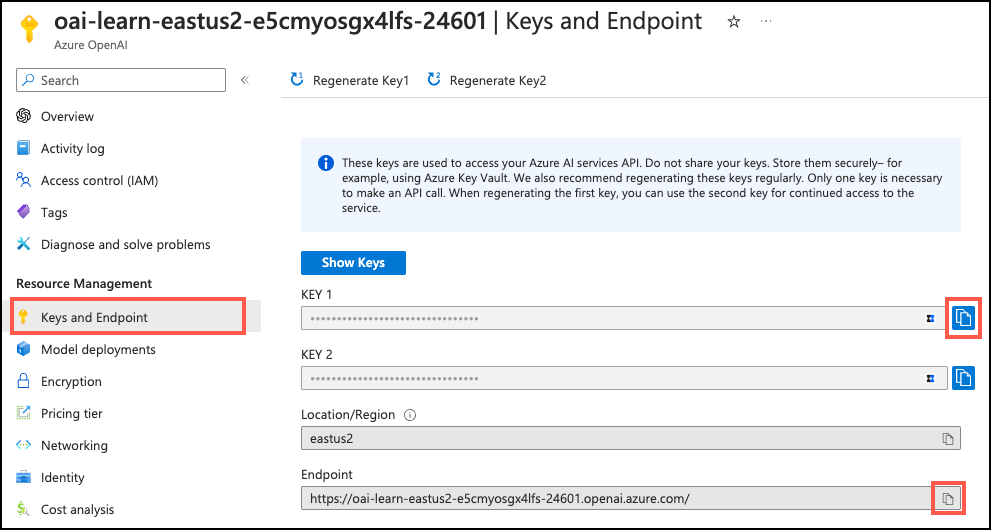This screenshot has height=530, width=991.
Task: Click the Show Keys button
Action: (x=353, y=263)
